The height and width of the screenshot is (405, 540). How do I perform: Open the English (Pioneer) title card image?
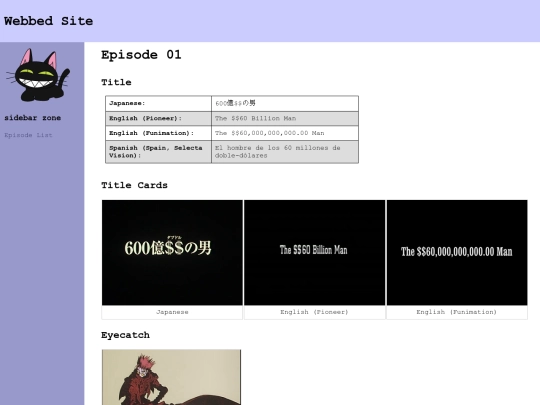pos(314,252)
